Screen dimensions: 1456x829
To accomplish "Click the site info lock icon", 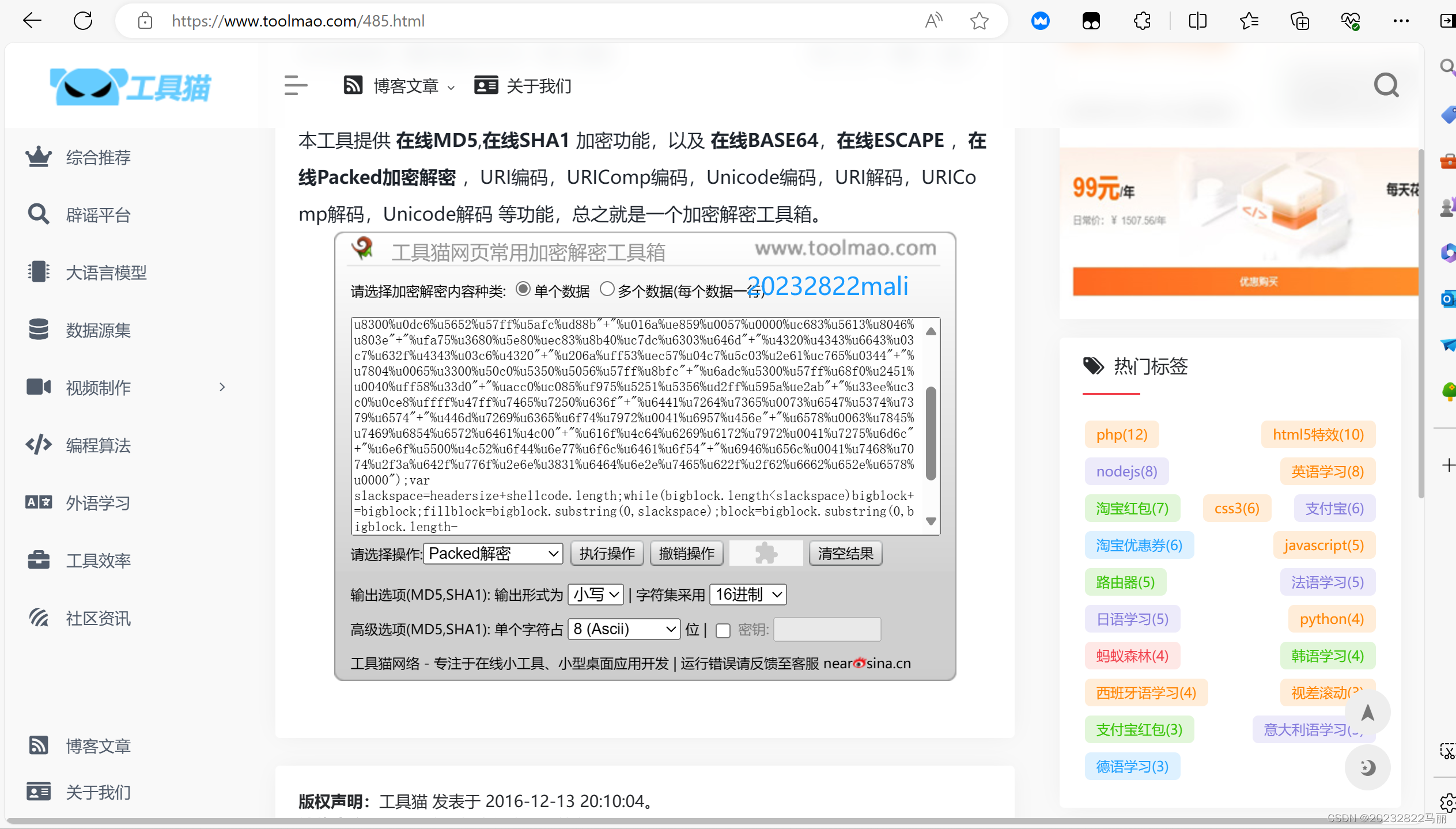I will (x=145, y=21).
